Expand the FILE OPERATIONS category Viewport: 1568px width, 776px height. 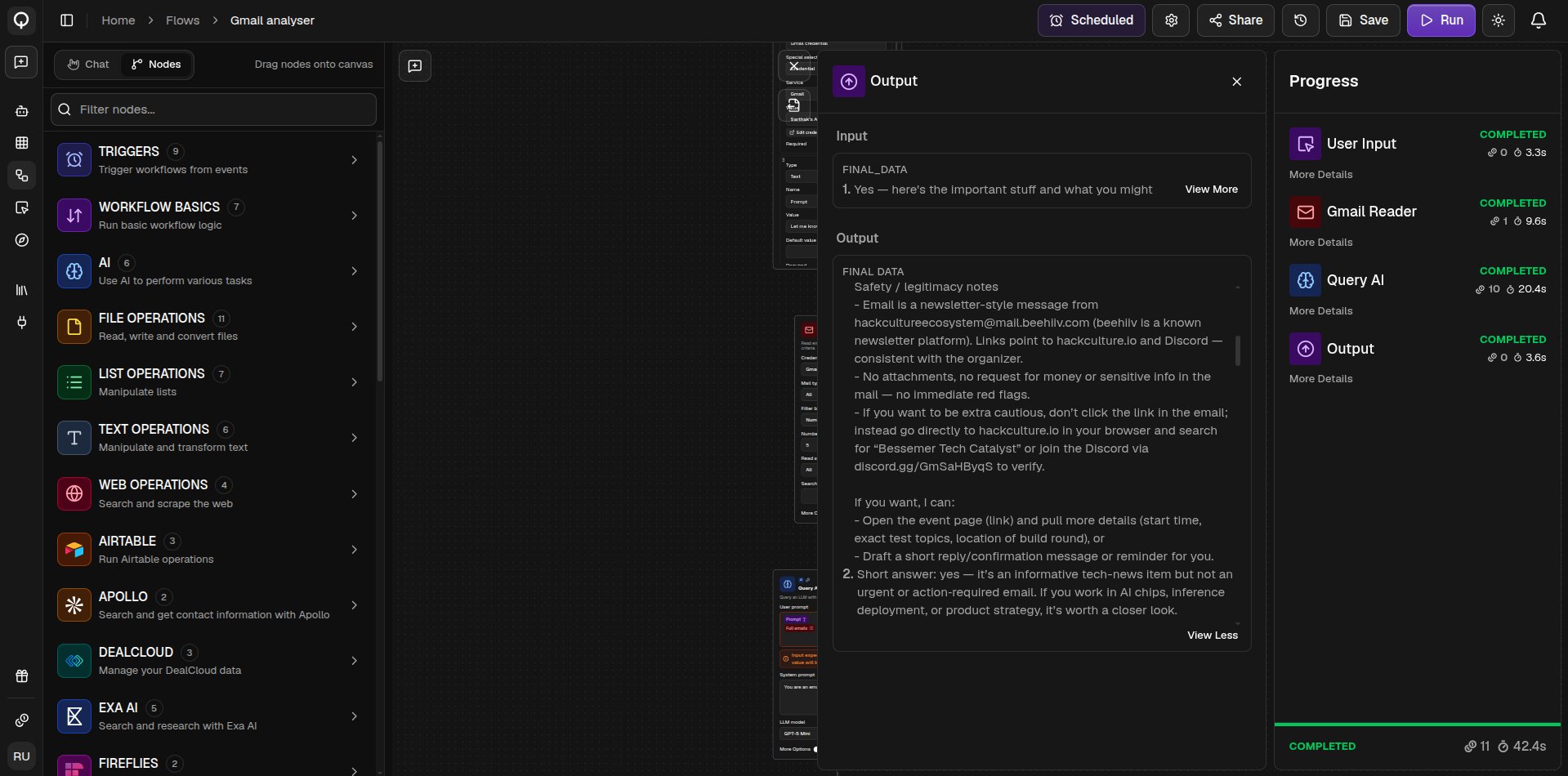point(354,327)
